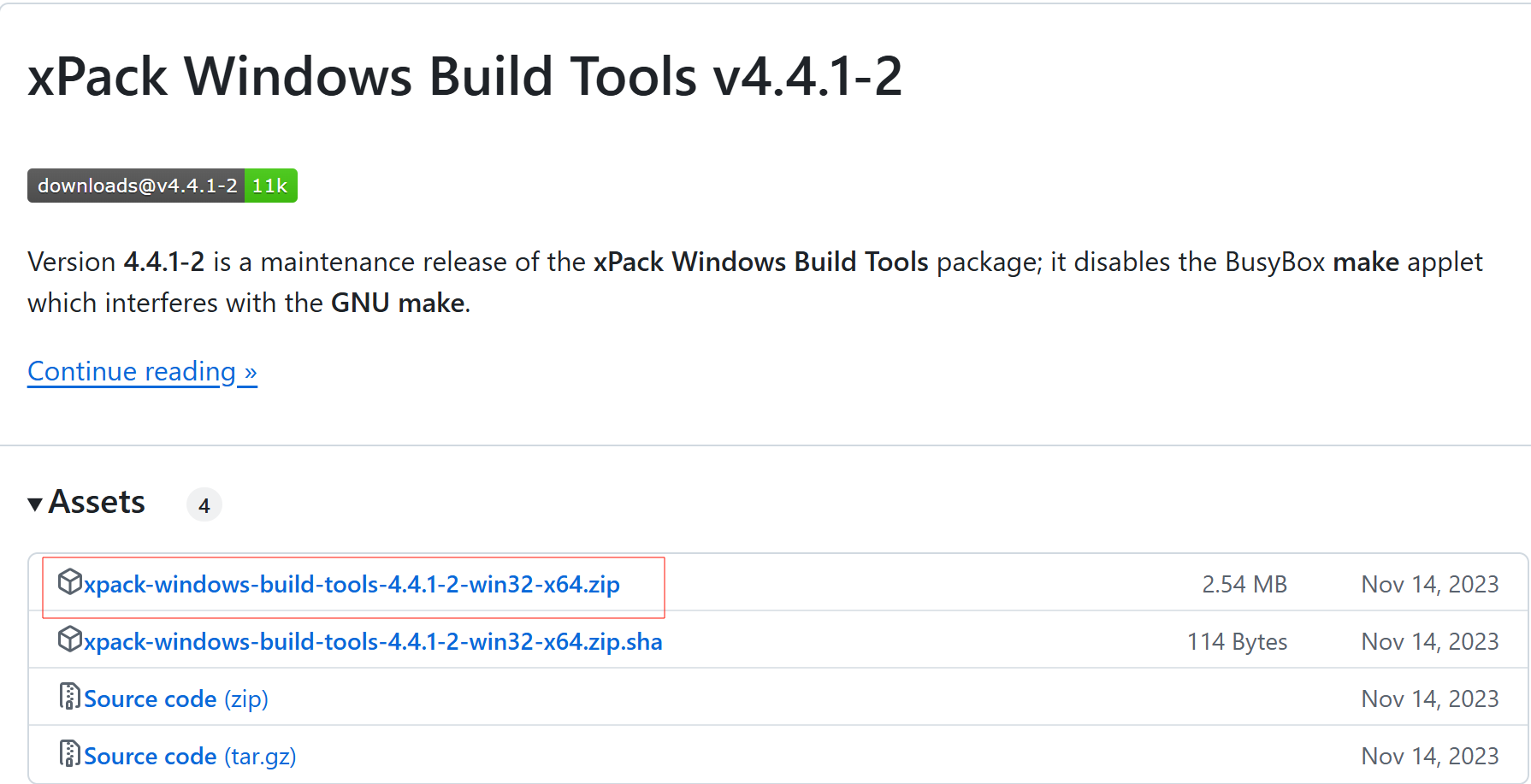
Task: Click the 2.54 MB file size
Action: click(x=1244, y=585)
